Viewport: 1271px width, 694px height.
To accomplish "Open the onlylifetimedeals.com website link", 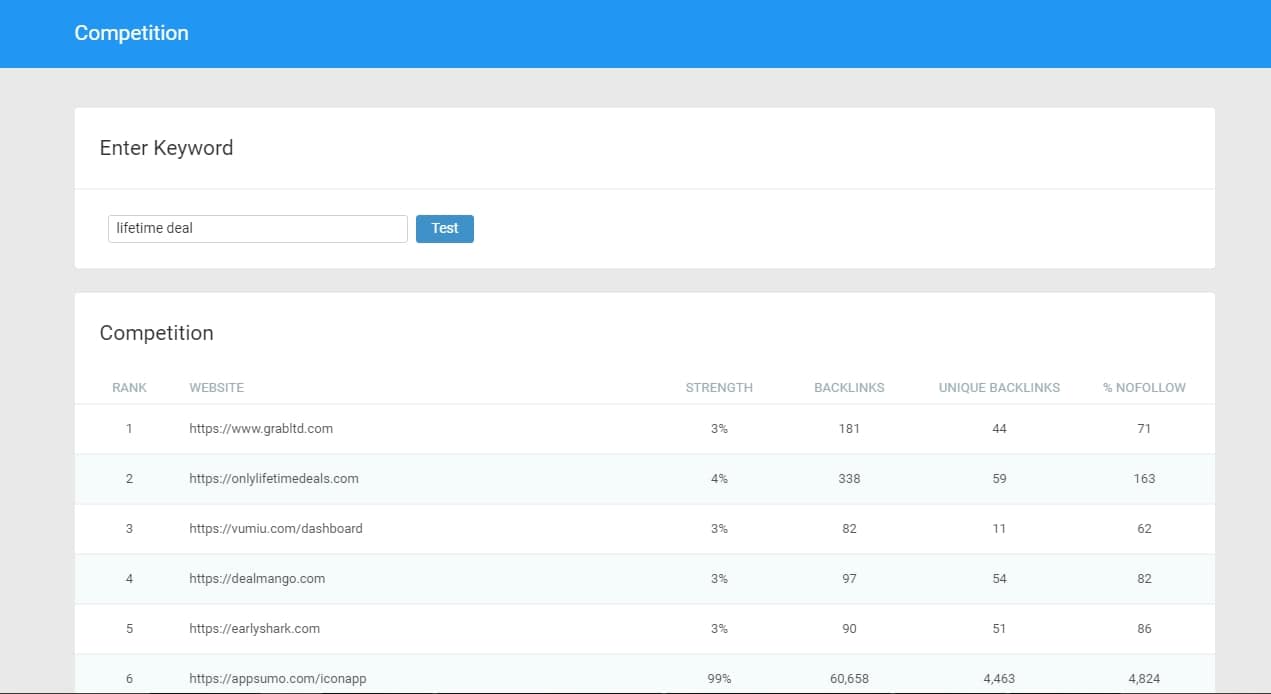I will [274, 479].
